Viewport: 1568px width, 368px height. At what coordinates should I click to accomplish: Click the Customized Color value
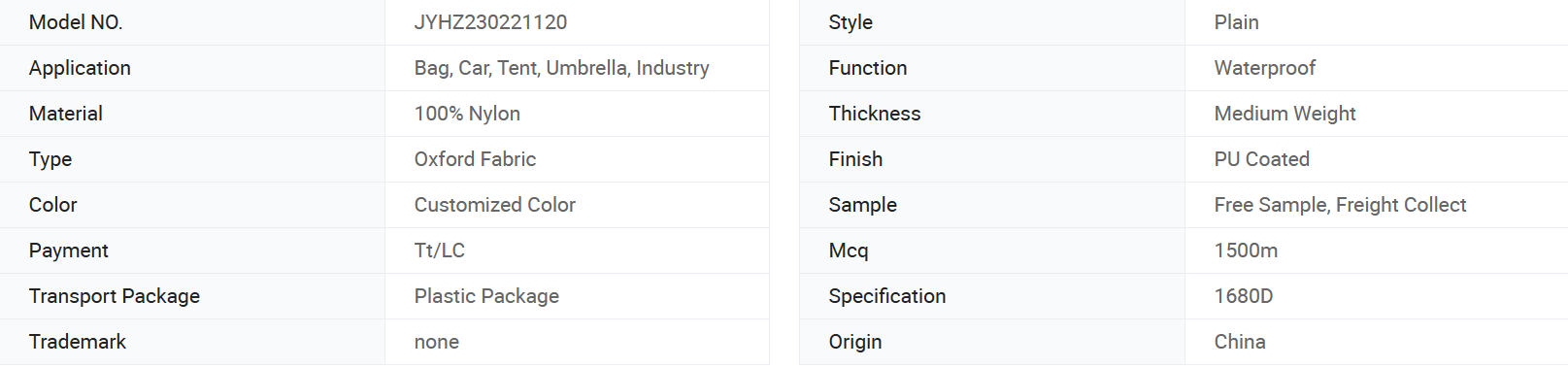(494, 205)
